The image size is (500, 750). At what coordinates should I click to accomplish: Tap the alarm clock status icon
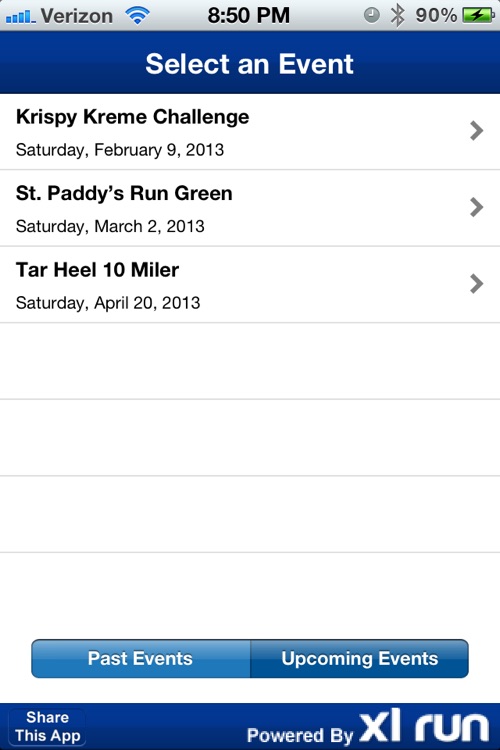[x=372, y=15]
